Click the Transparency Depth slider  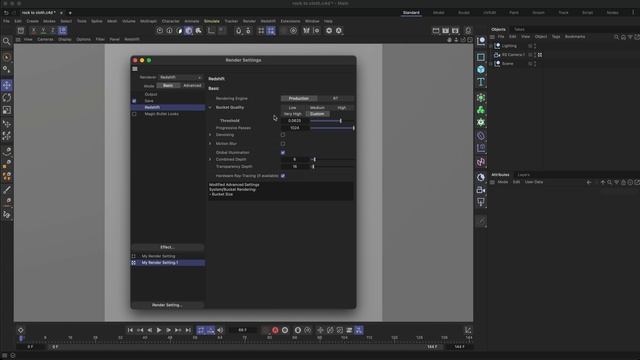tap(332, 167)
